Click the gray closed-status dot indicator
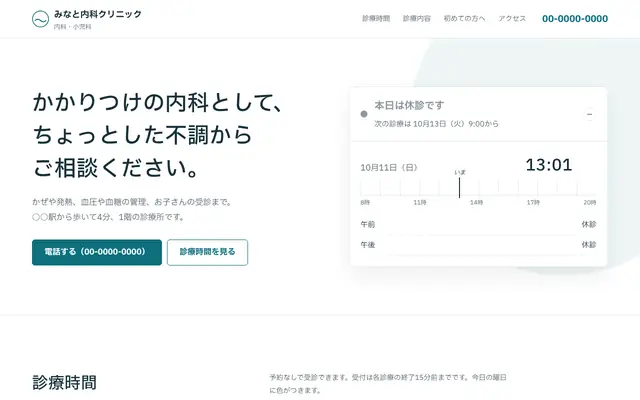 point(364,114)
